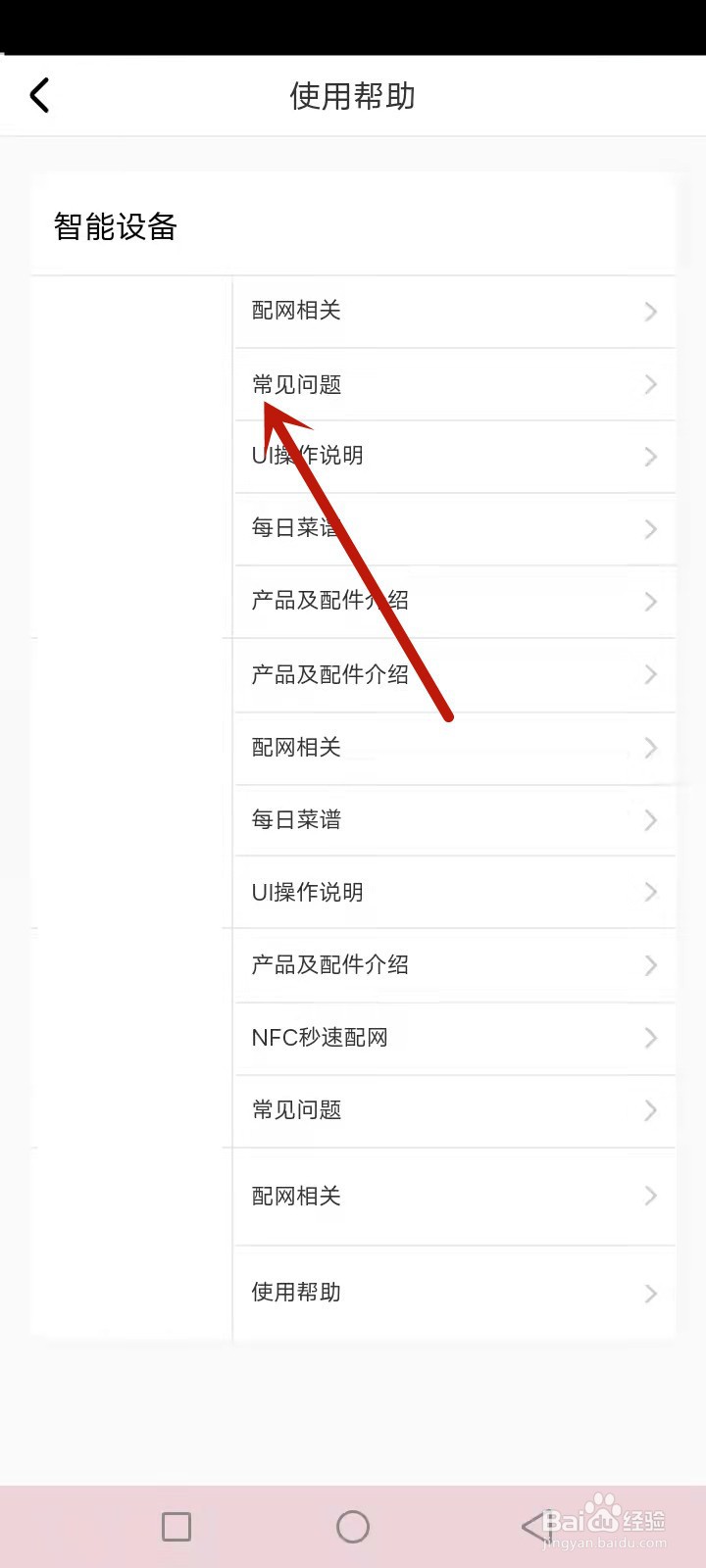The width and height of the screenshot is (706, 1568).
Task: Tap the Android back triangle icon
Action: point(534,1526)
